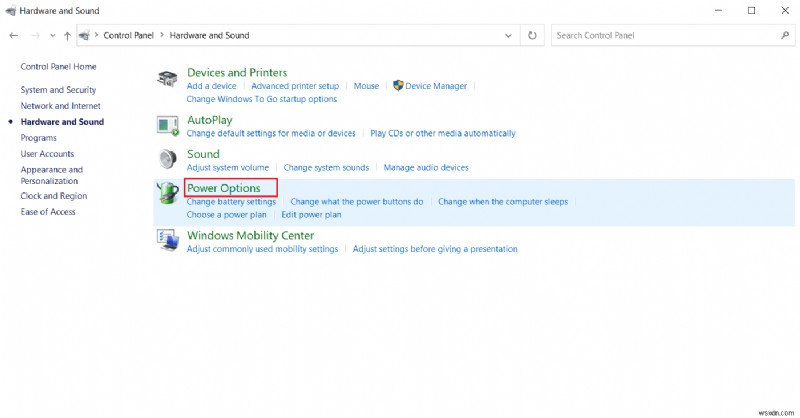Viewport: 800px width, 418px height.
Task: Click Adjust system volume
Action: [x=228, y=167]
